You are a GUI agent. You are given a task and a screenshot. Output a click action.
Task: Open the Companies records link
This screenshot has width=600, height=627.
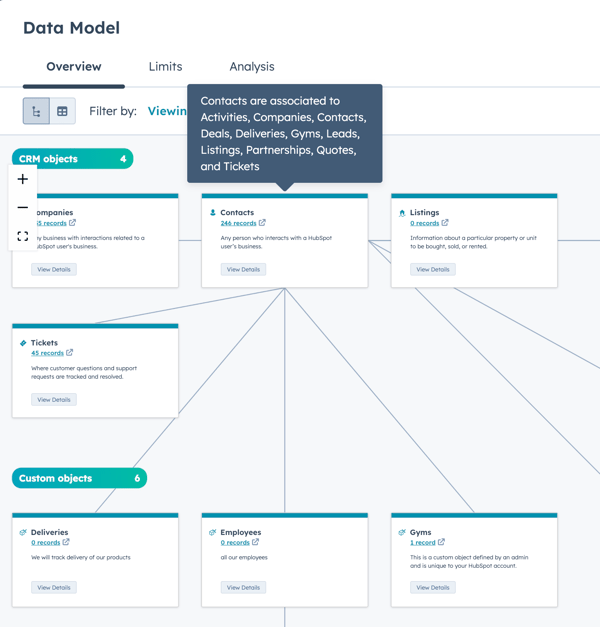point(52,223)
